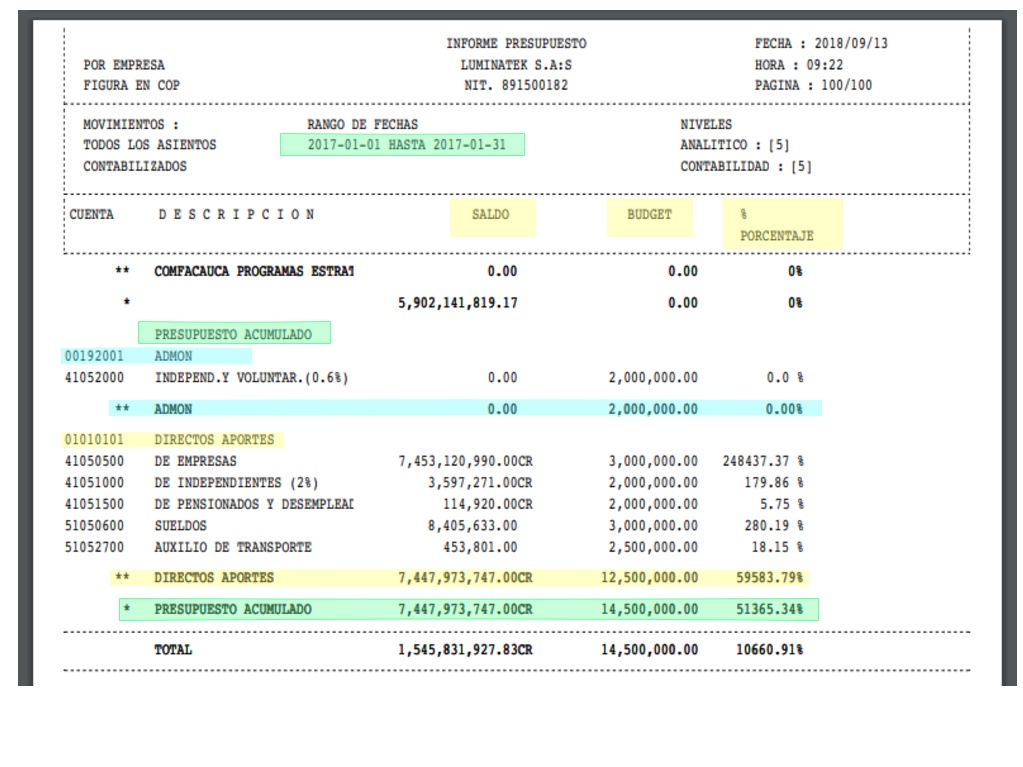
Task: Click the green PRESUPUESTO ACUMULADO section heading
Action: click(x=233, y=335)
